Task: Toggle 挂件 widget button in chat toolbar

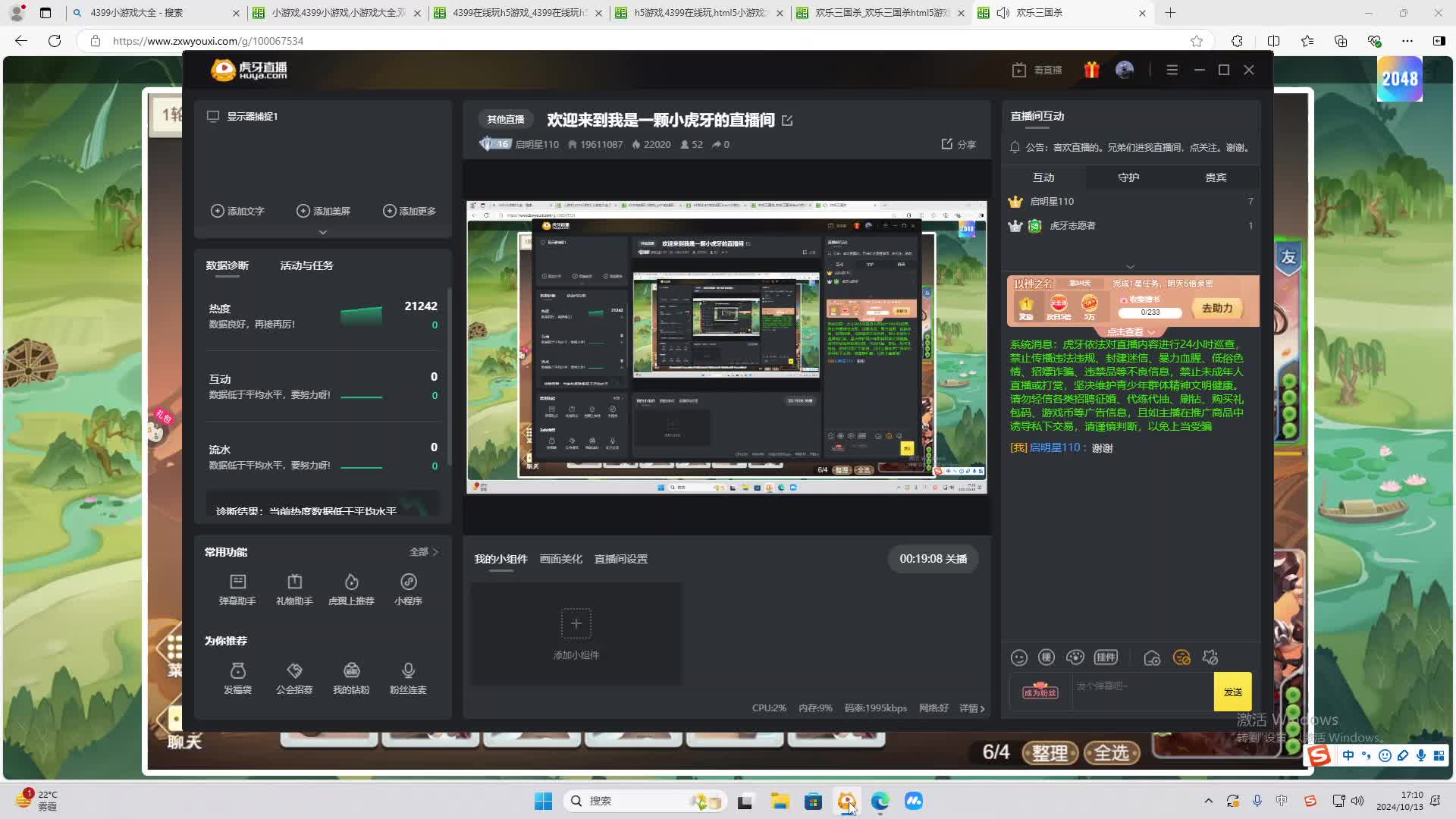Action: 1106,657
